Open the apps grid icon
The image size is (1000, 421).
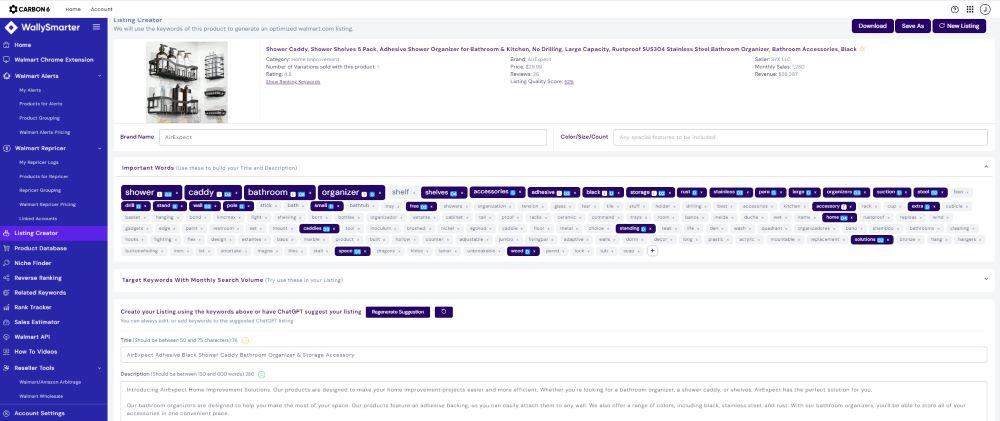point(970,9)
